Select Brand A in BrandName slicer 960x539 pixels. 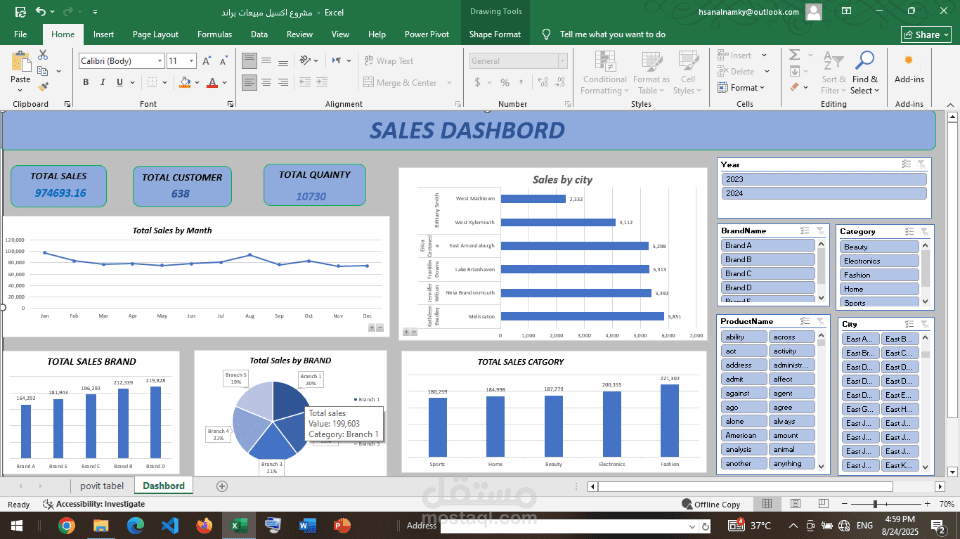point(768,245)
